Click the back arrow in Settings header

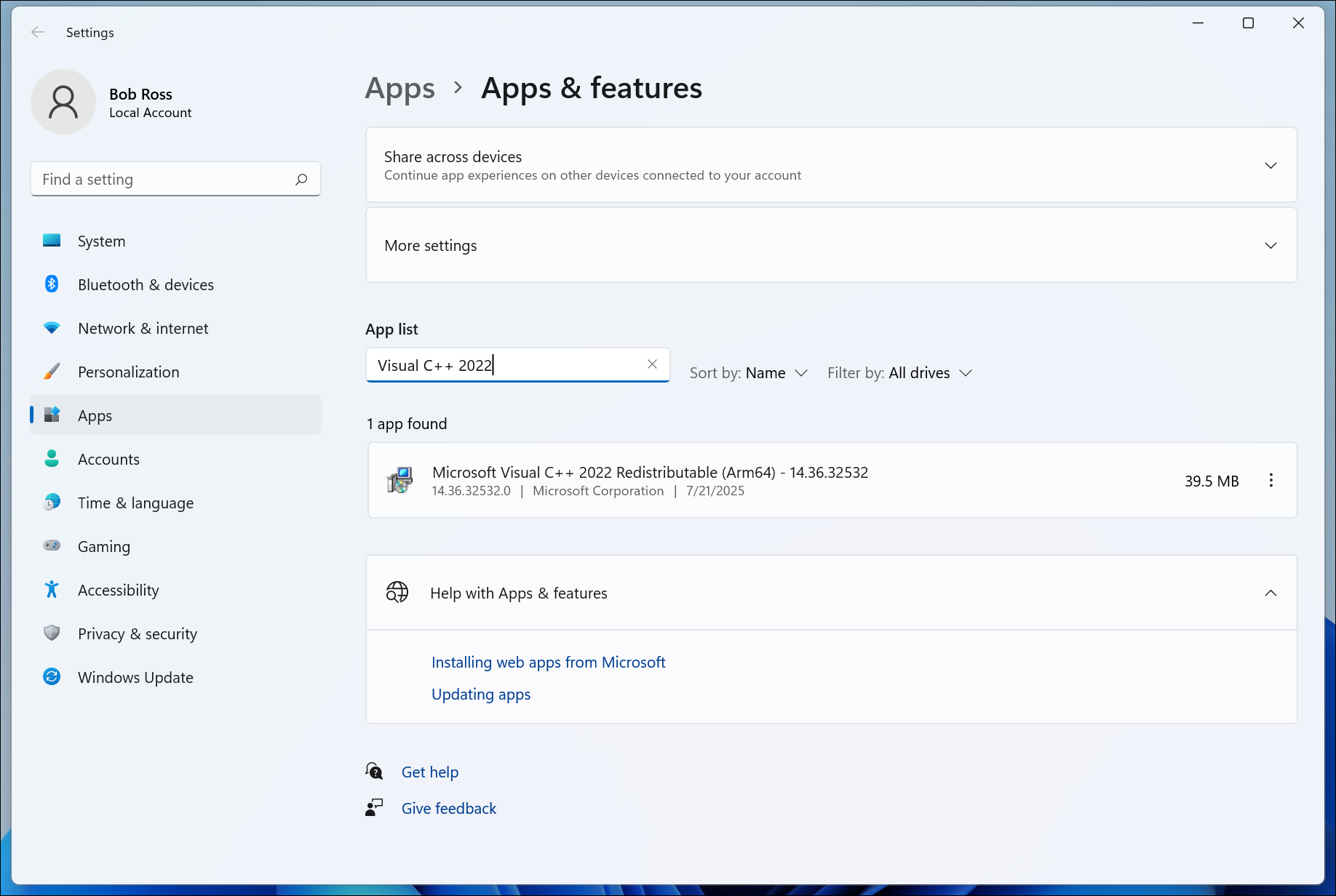pos(38,32)
